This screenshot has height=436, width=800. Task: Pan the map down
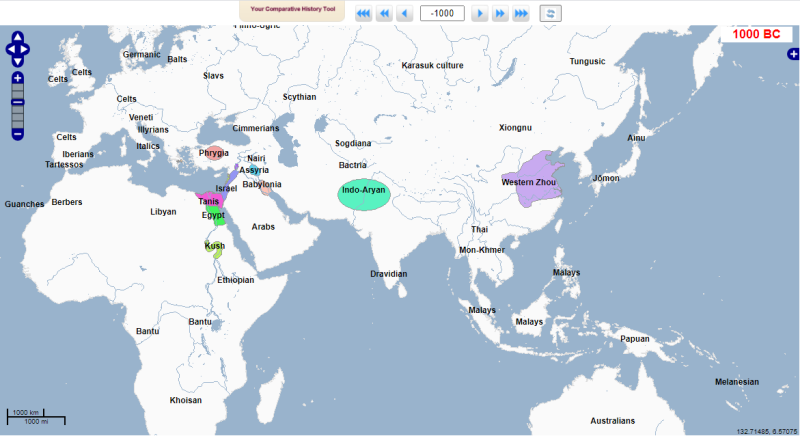point(18,62)
